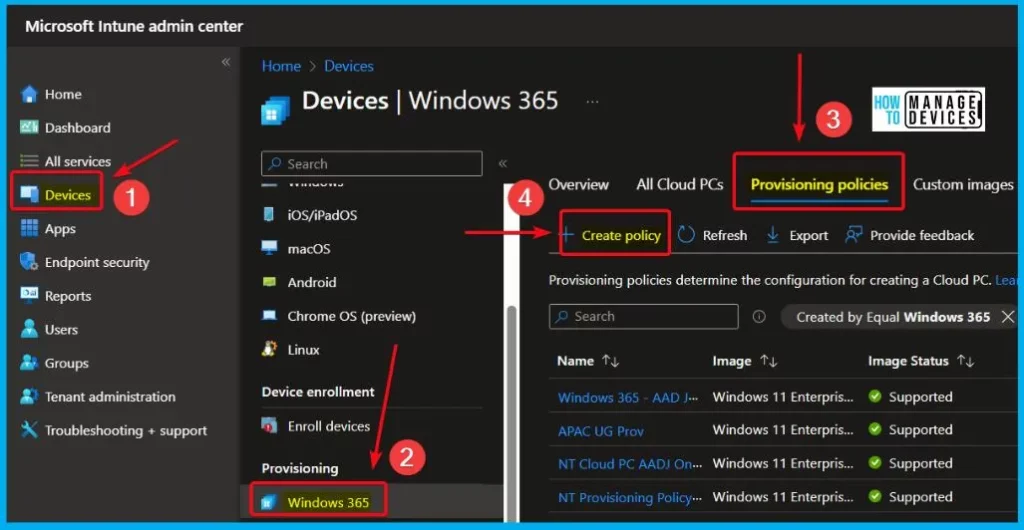Image resolution: width=1024 pixels, height=530 pixels.
Task: Open the NT Cloud PC AADJ On... policy
Action: point(630,464)
